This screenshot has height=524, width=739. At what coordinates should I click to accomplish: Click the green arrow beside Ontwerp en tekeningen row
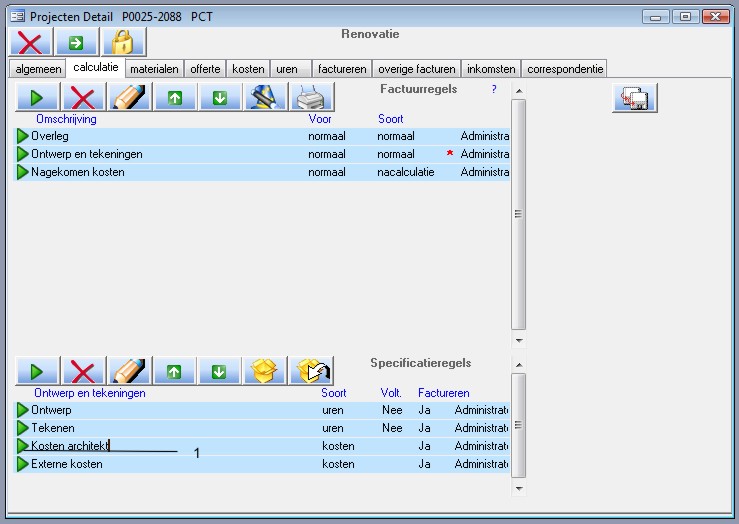tap(22, 154)
